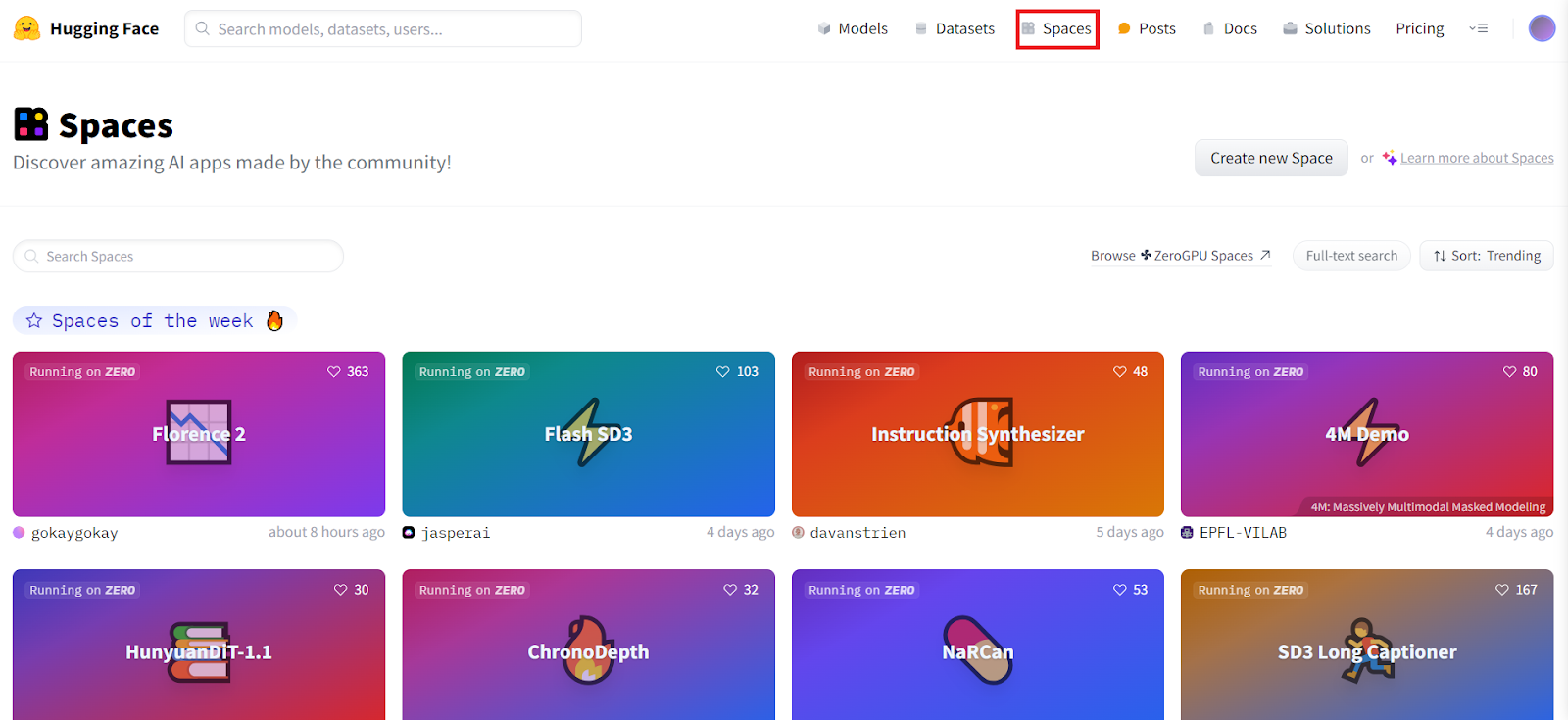
Task: Like the Florence 2 space heart icon
Action: click(x=334, y=371)
